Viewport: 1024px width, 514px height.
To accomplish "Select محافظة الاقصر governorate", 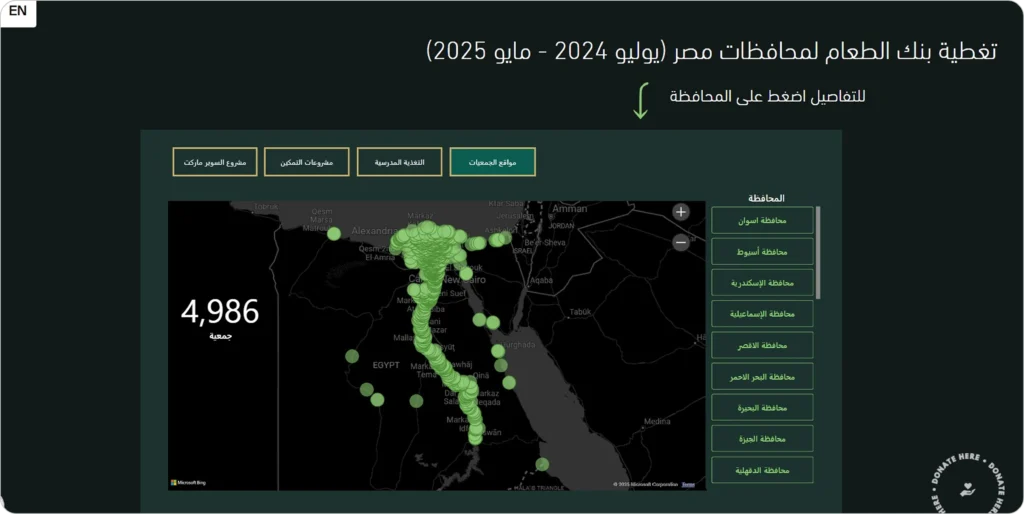I will tap(762, 345).
